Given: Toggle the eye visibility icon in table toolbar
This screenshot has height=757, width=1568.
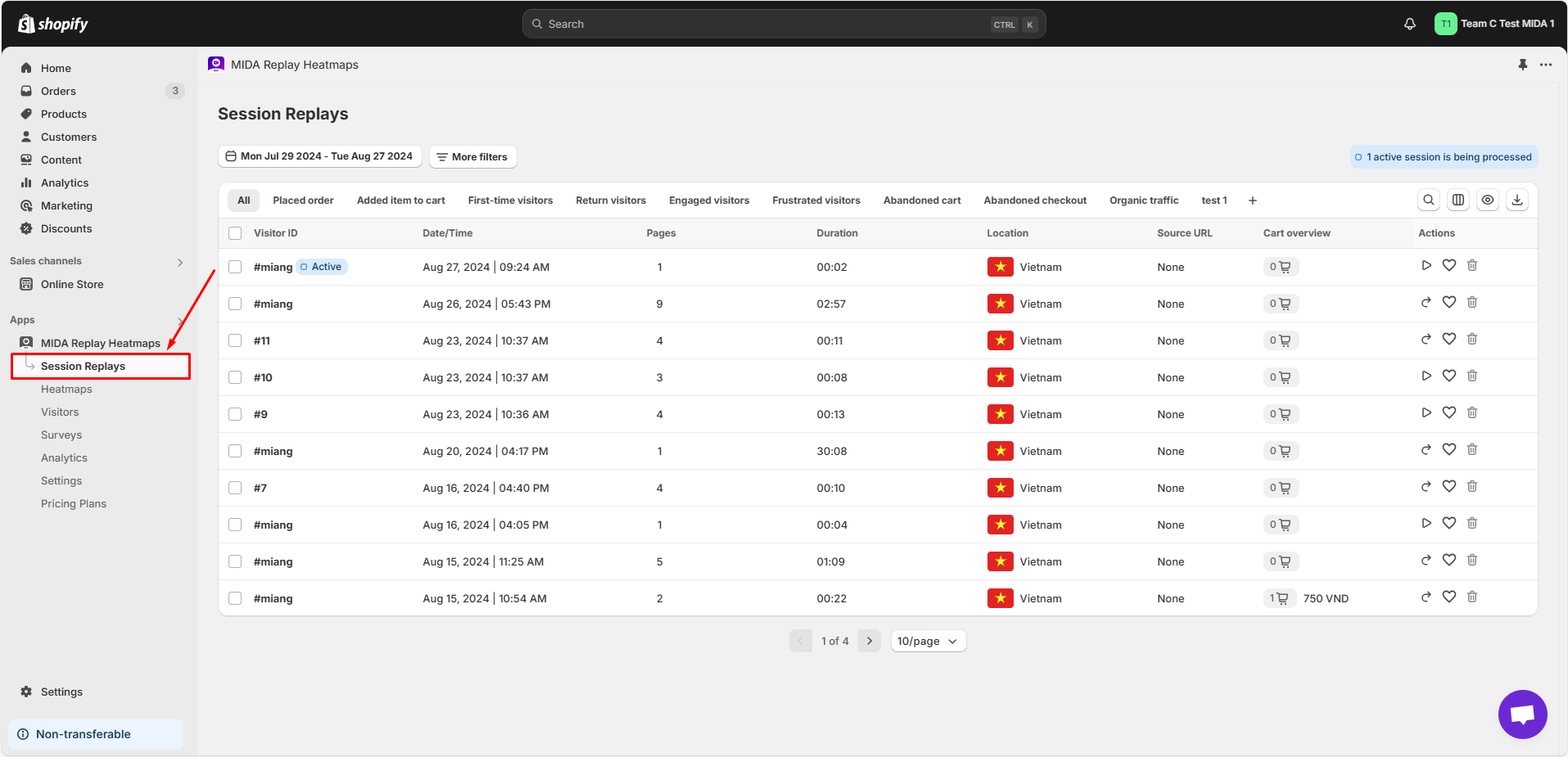Looking at the screenshot, I should click(1488, 201).
